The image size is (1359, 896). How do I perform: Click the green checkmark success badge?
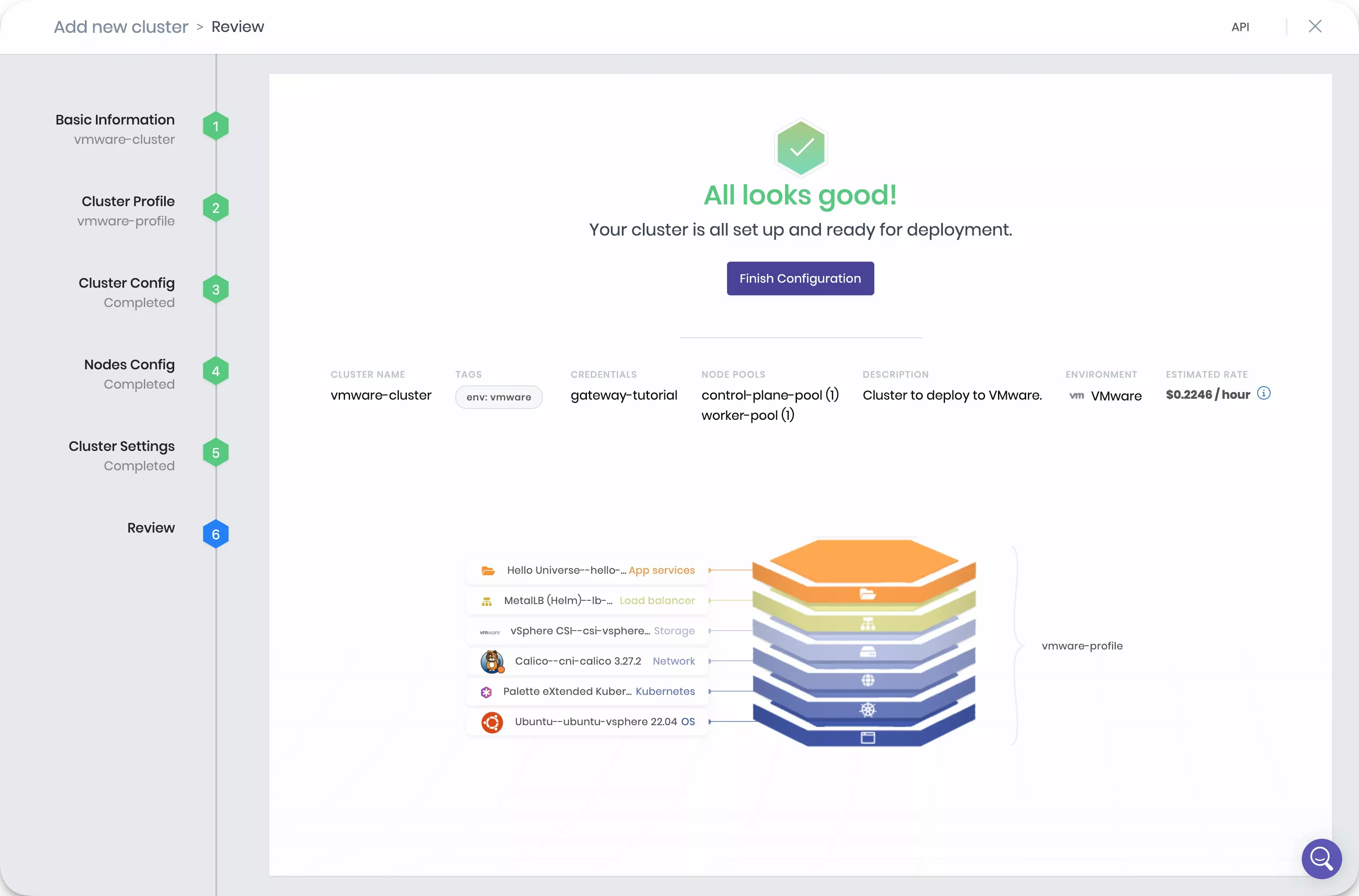(801, 147)
